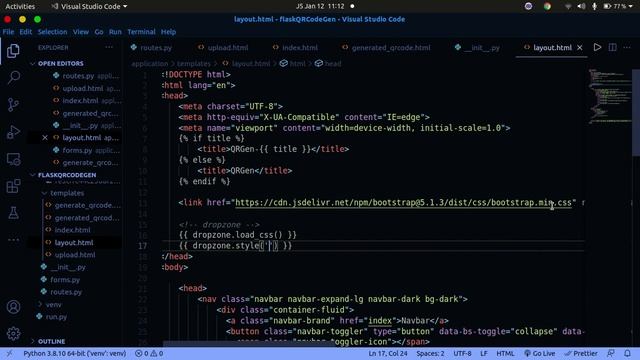This screenshot has width=640, height=360.
Task: Run the file with the play icon
Action: click(597, 47)
